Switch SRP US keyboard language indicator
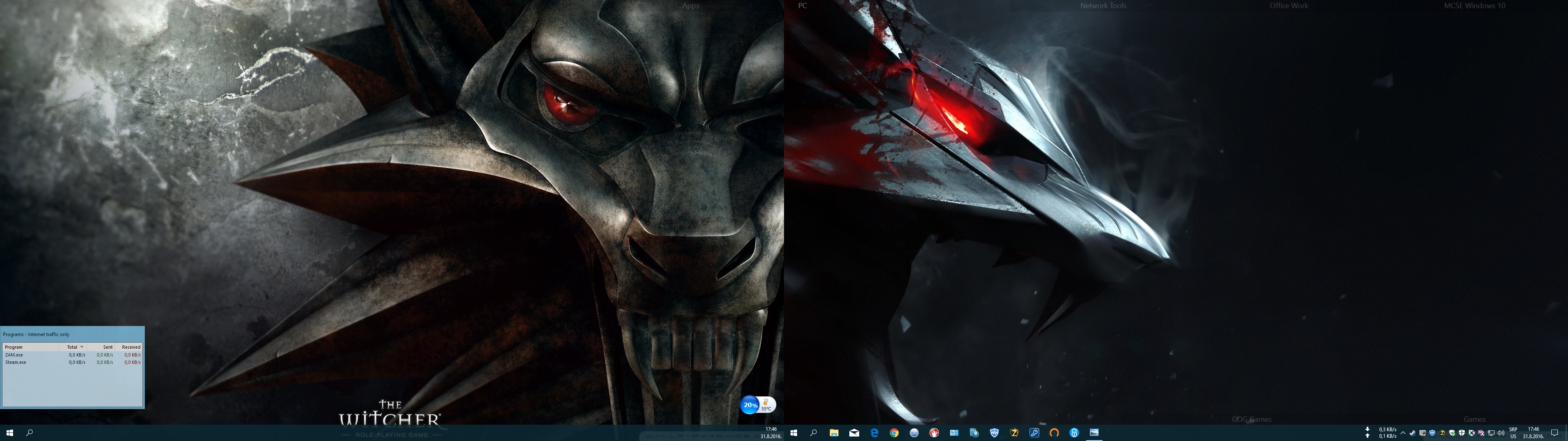Image resolution: width=1568 pixels, height=441 pixels. (x=1513, y=433)
